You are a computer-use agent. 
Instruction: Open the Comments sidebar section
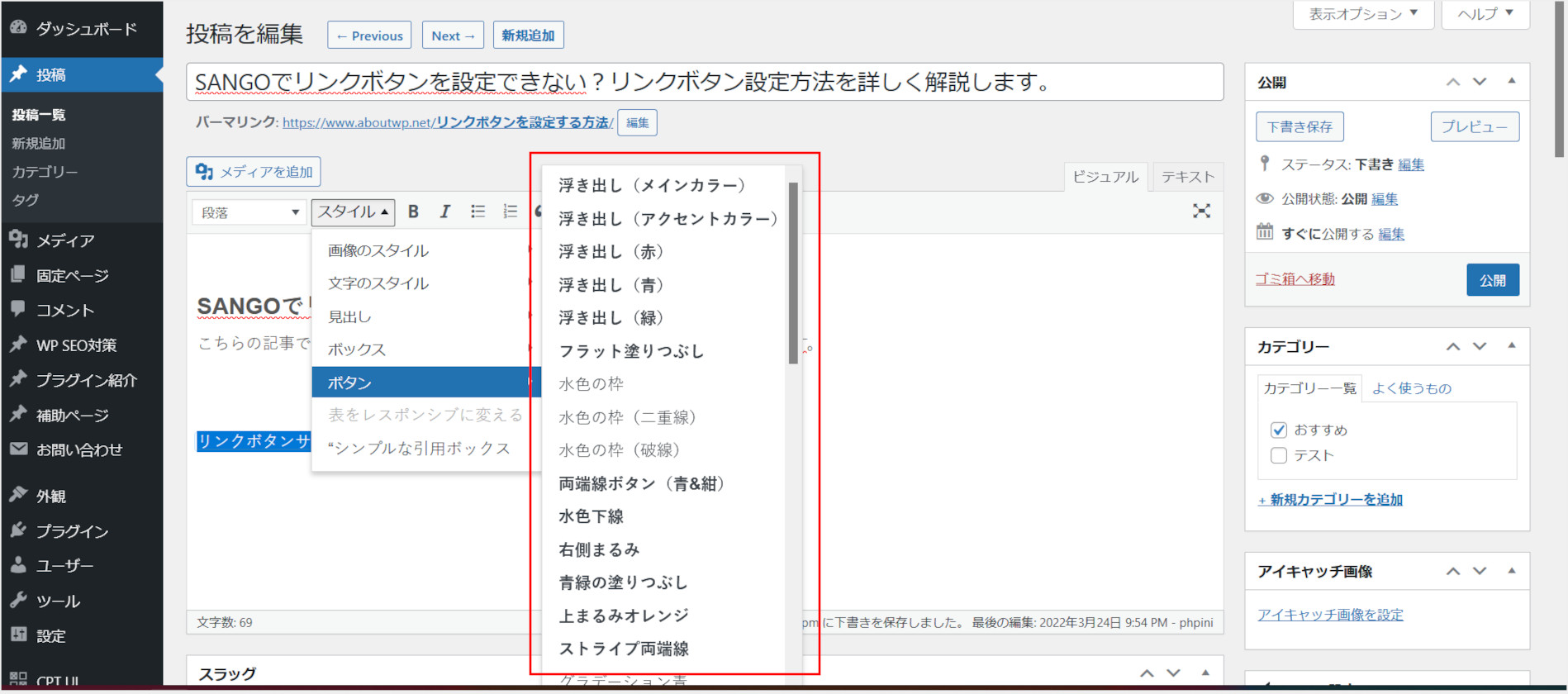click(x=64, y=310)
